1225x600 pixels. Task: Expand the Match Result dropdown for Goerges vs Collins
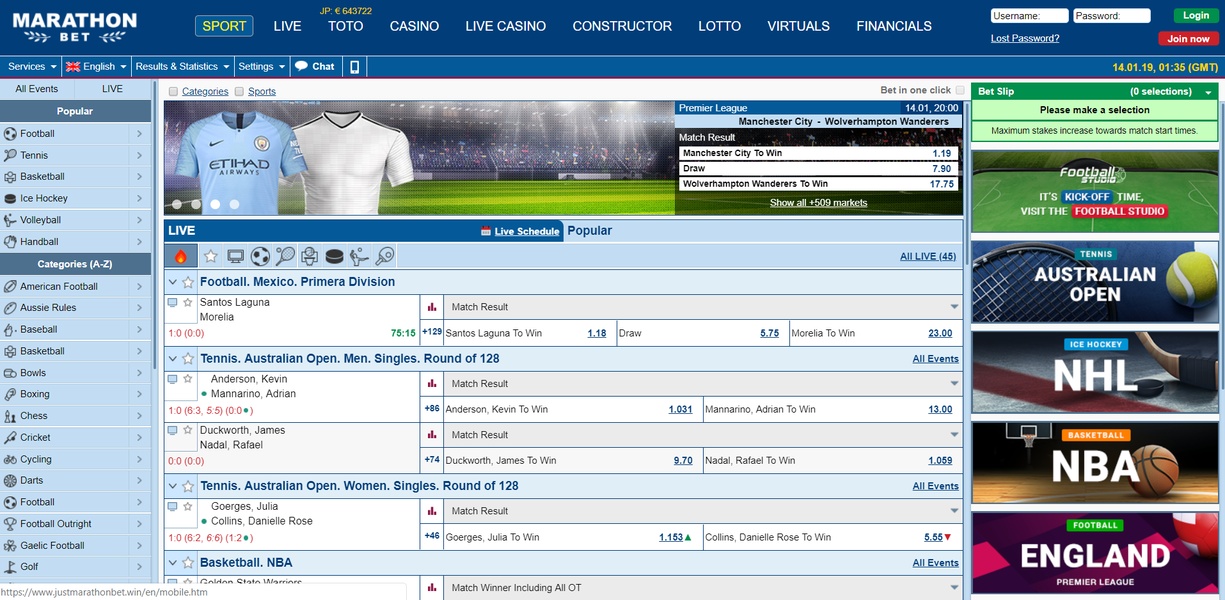[x=953, y=510]
